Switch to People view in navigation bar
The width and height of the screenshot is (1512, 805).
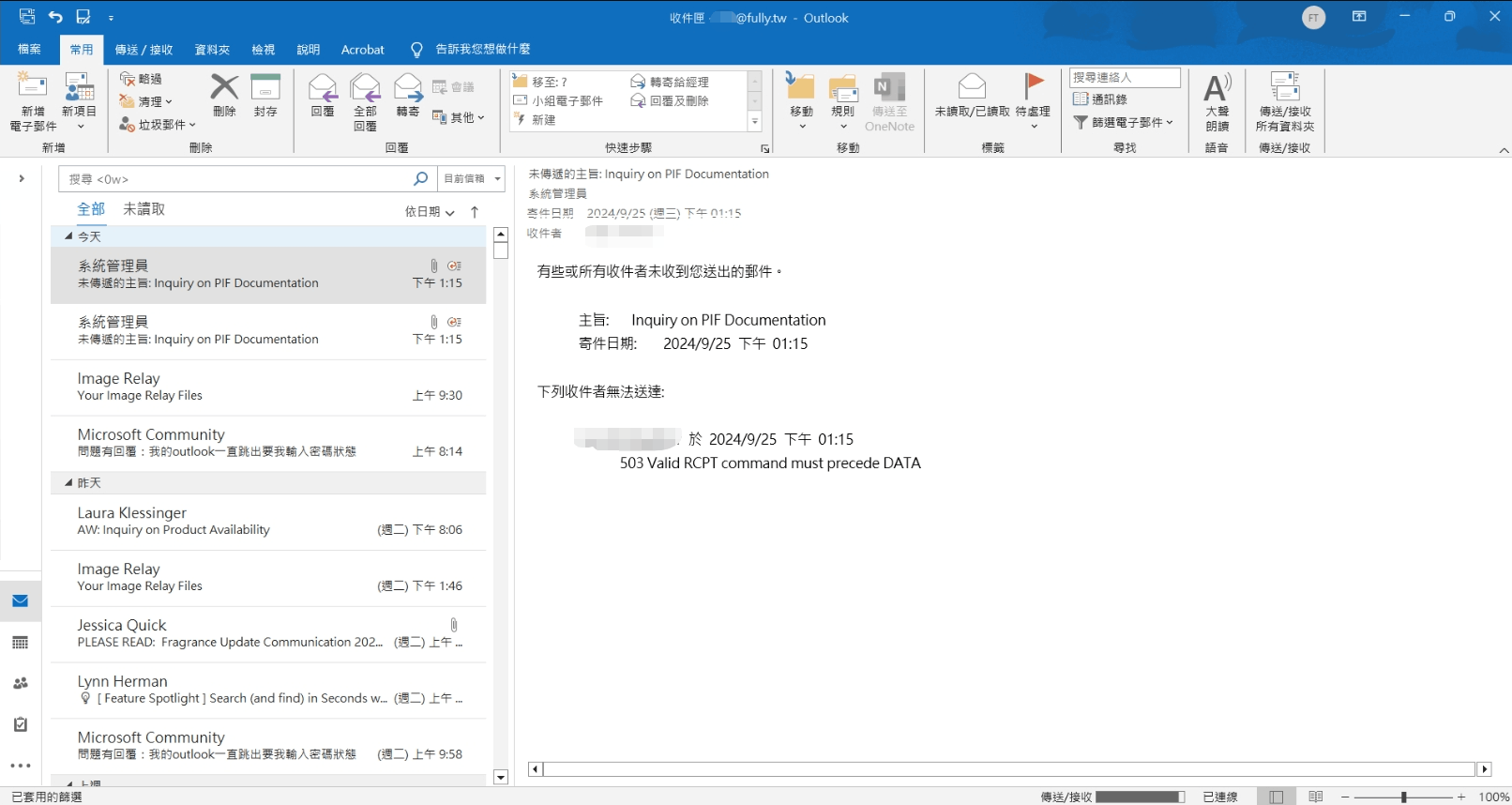coord(21,684)
